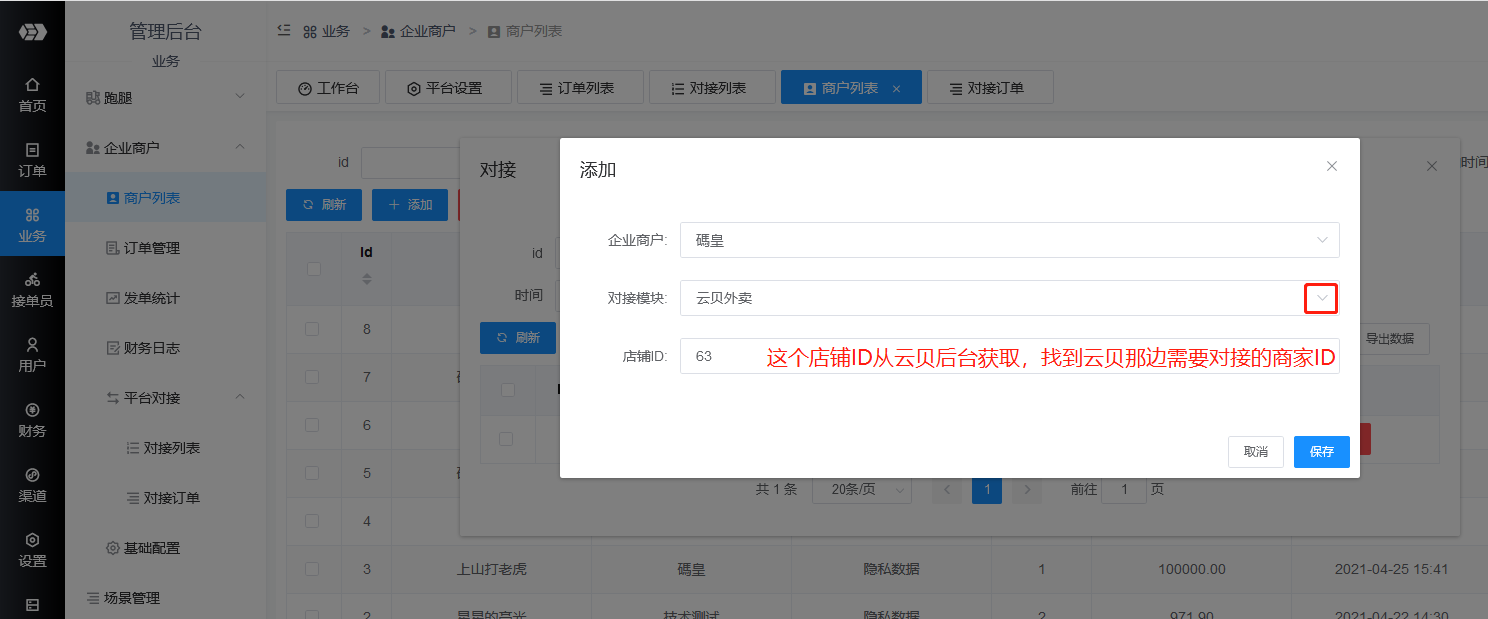Toggle select-all checkbox in 对接 dialog table
The width and height of the screenshot is (1488, 619).
click(x=507, y=390)
